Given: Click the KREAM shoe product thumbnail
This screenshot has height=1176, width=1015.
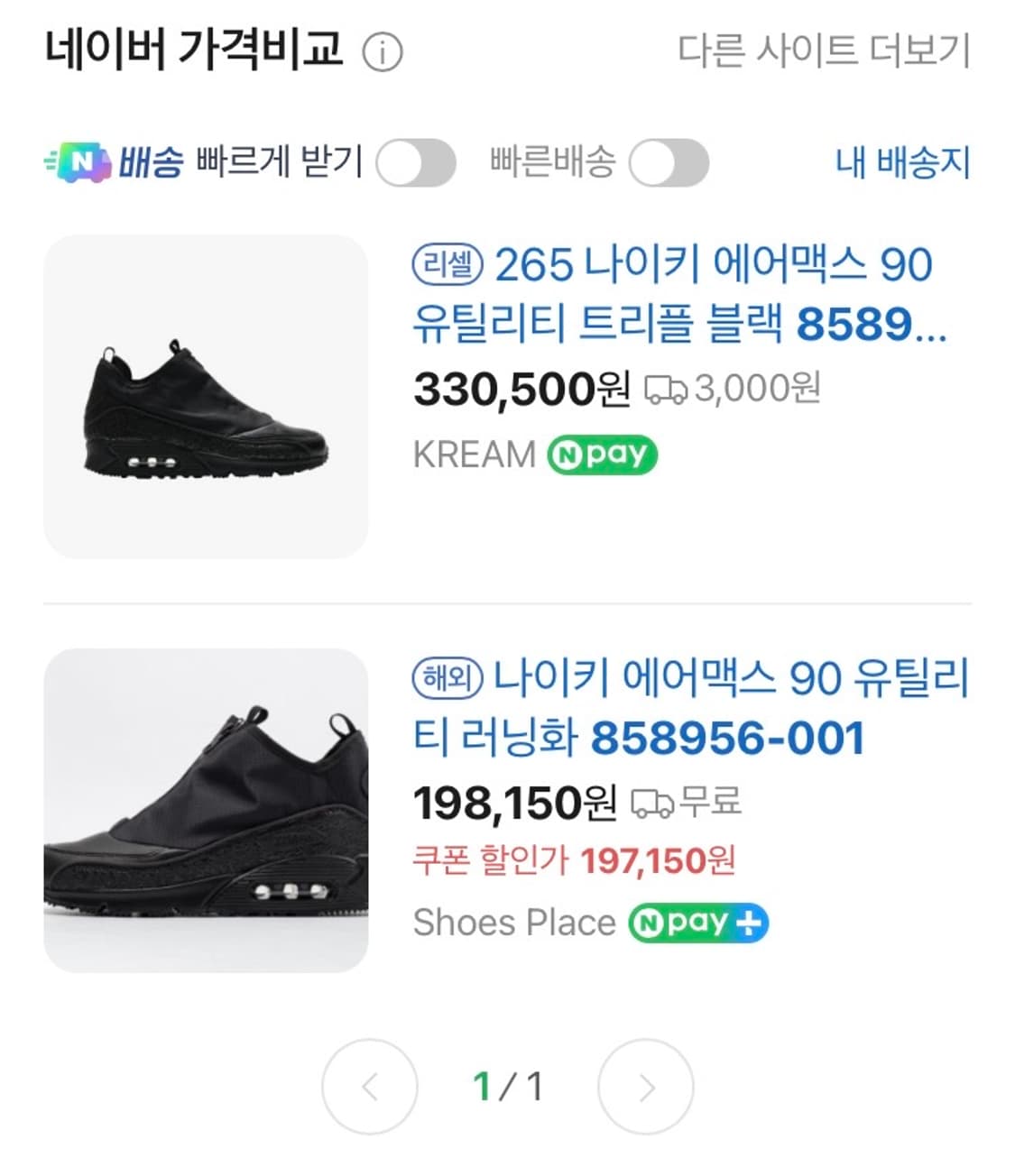Looking at the screenshot, I should tap(206, 397).
